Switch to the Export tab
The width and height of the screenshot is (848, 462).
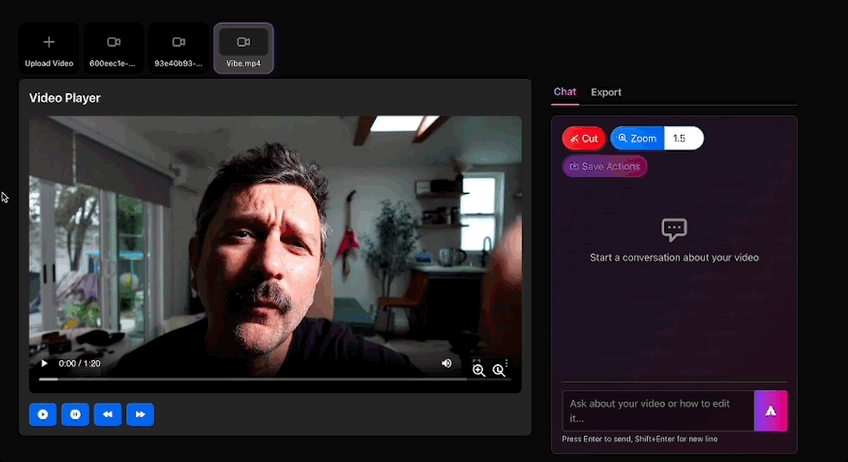[606, 92]
